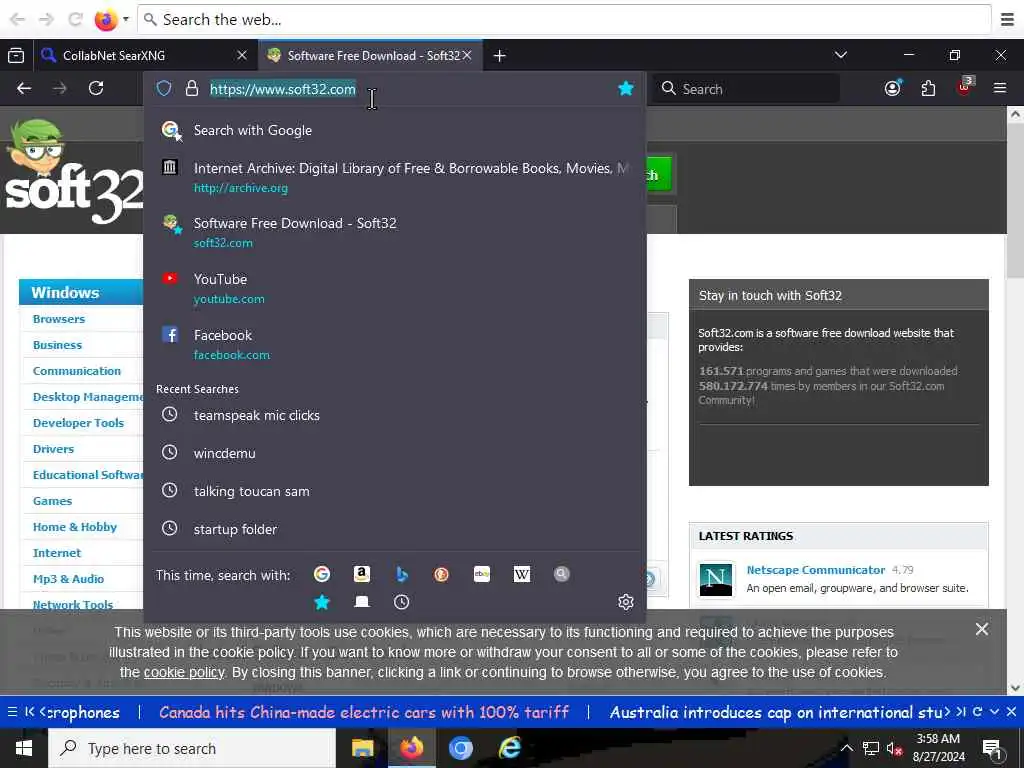Pick recent search teamspeak mic clicks

click(394, 415)
